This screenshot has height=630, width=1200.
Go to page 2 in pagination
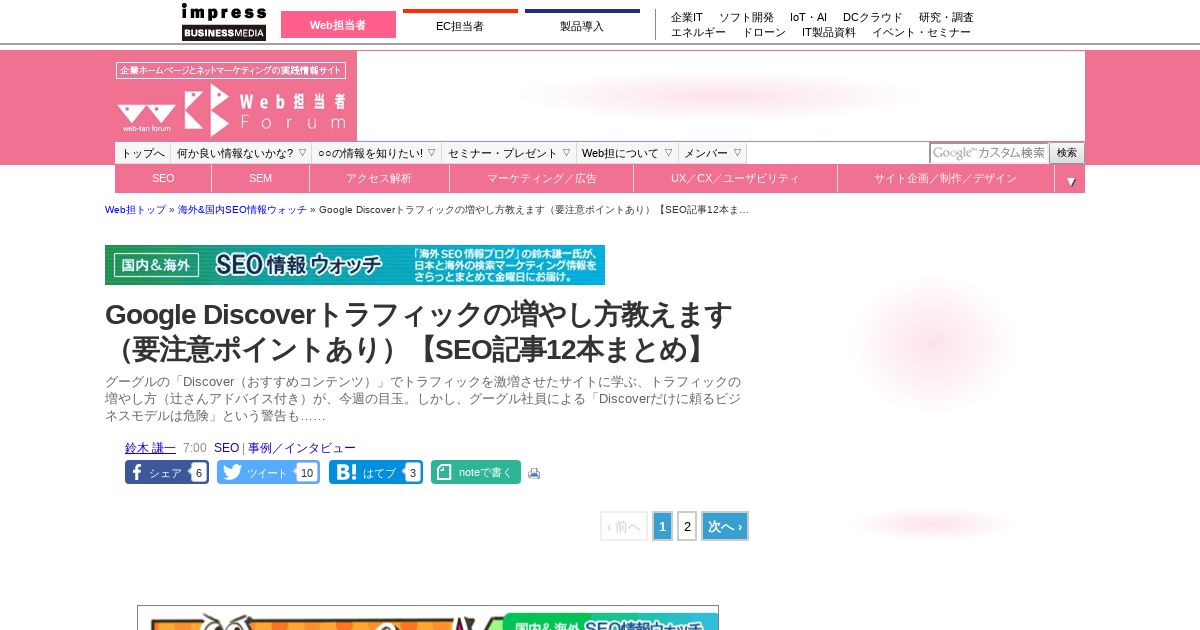(687, 526)
